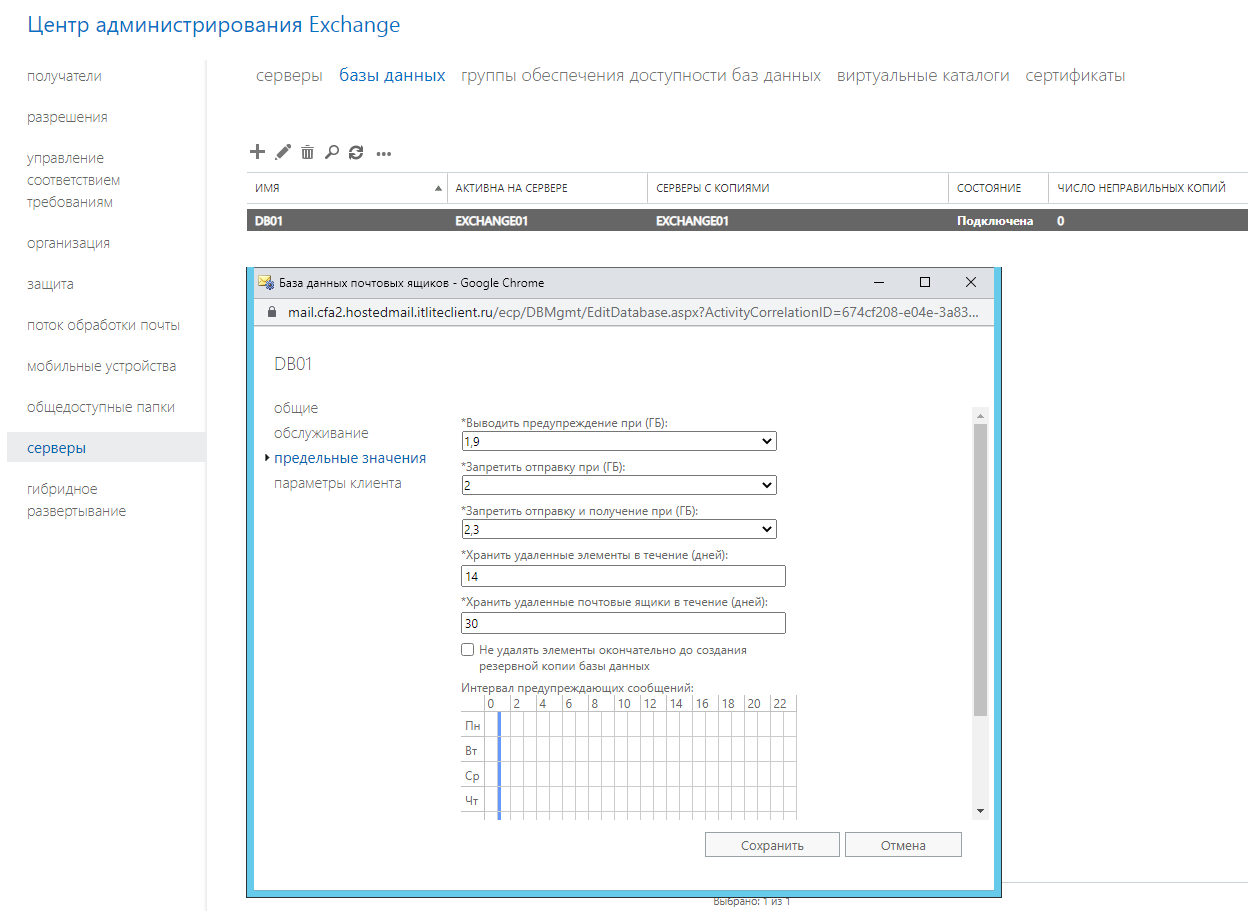Click the Чт row in schedule grid
The image size is (1248, 913).
click(629, 800)
